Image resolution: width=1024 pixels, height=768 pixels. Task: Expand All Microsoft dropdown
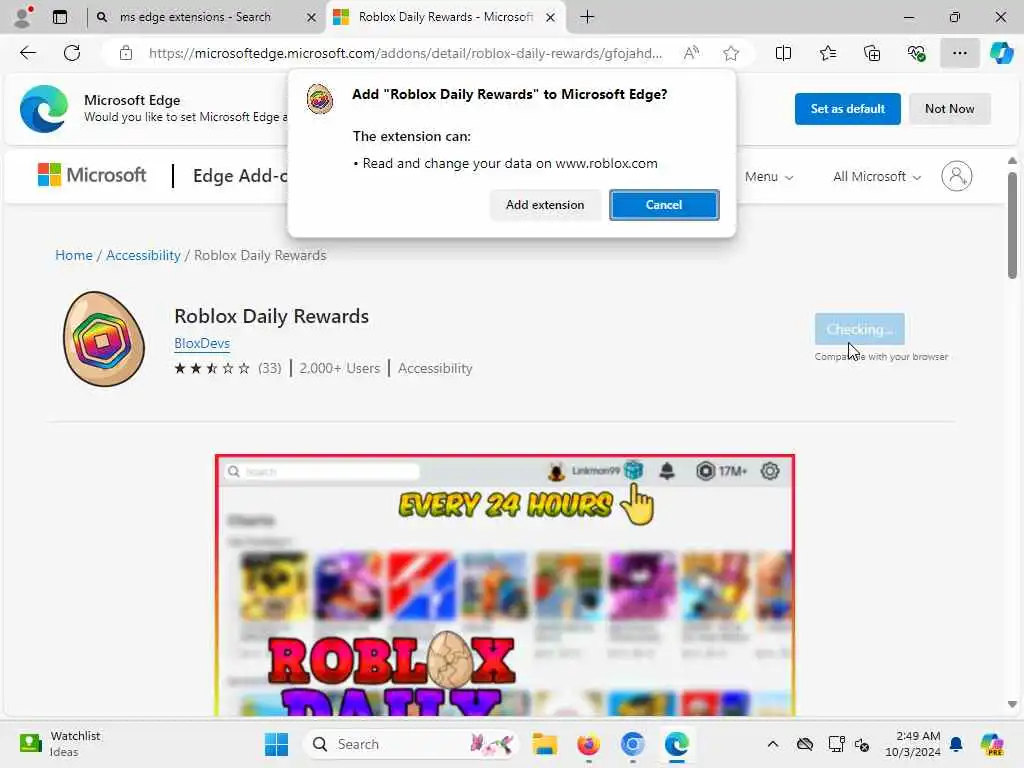pyautogui.click(x=877, y=176)
